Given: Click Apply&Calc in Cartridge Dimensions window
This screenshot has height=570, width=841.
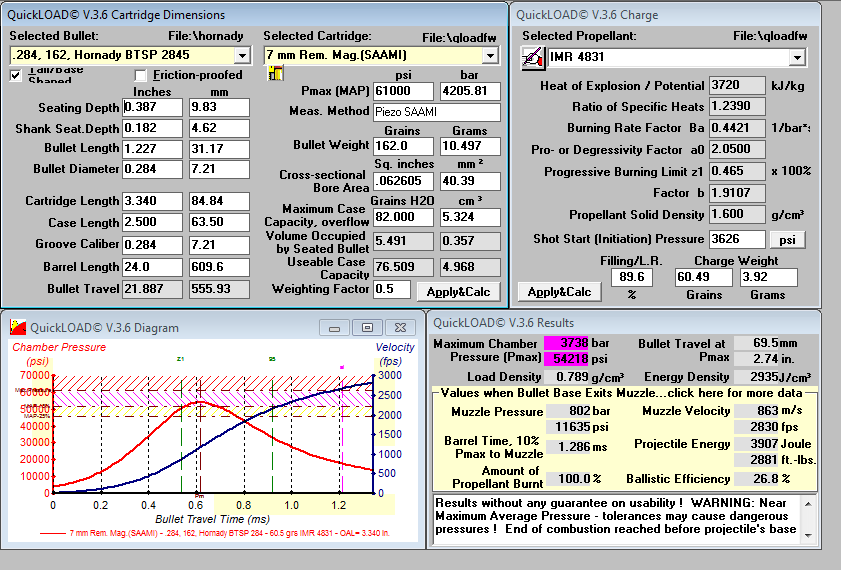Looking at the screenshot, I should (458, 292).
